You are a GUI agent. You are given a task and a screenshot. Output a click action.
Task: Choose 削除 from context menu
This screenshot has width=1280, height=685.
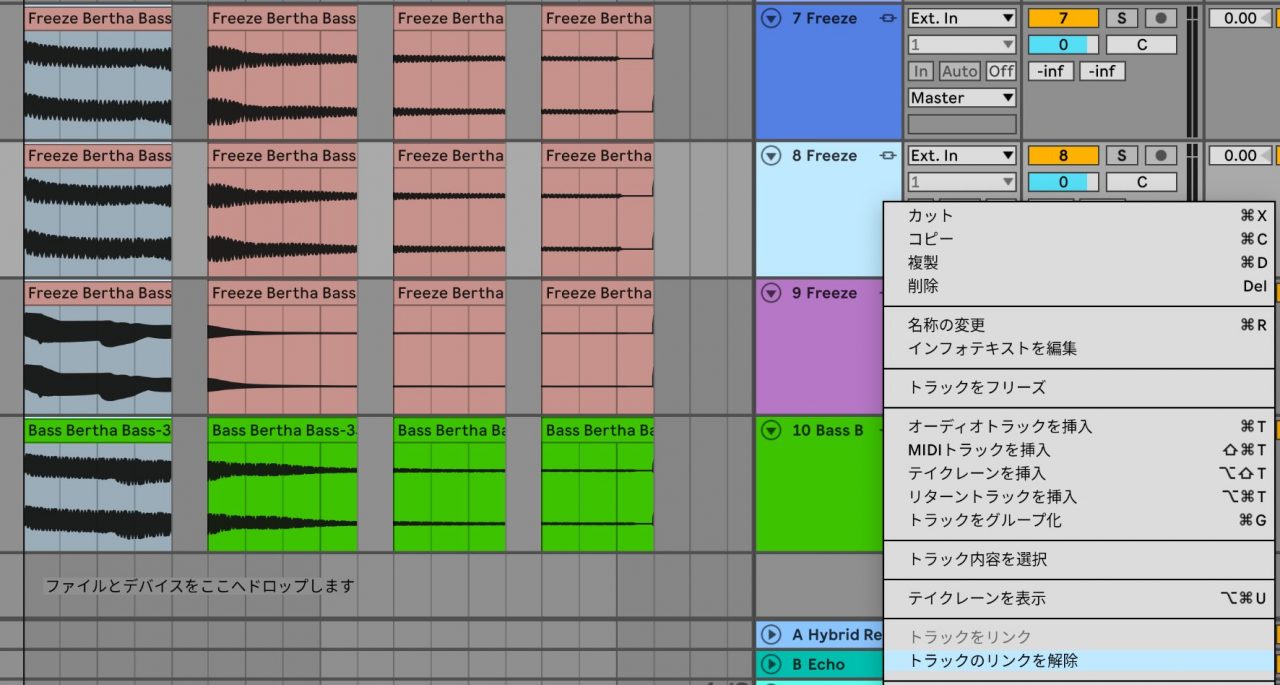coord(1080,286)
